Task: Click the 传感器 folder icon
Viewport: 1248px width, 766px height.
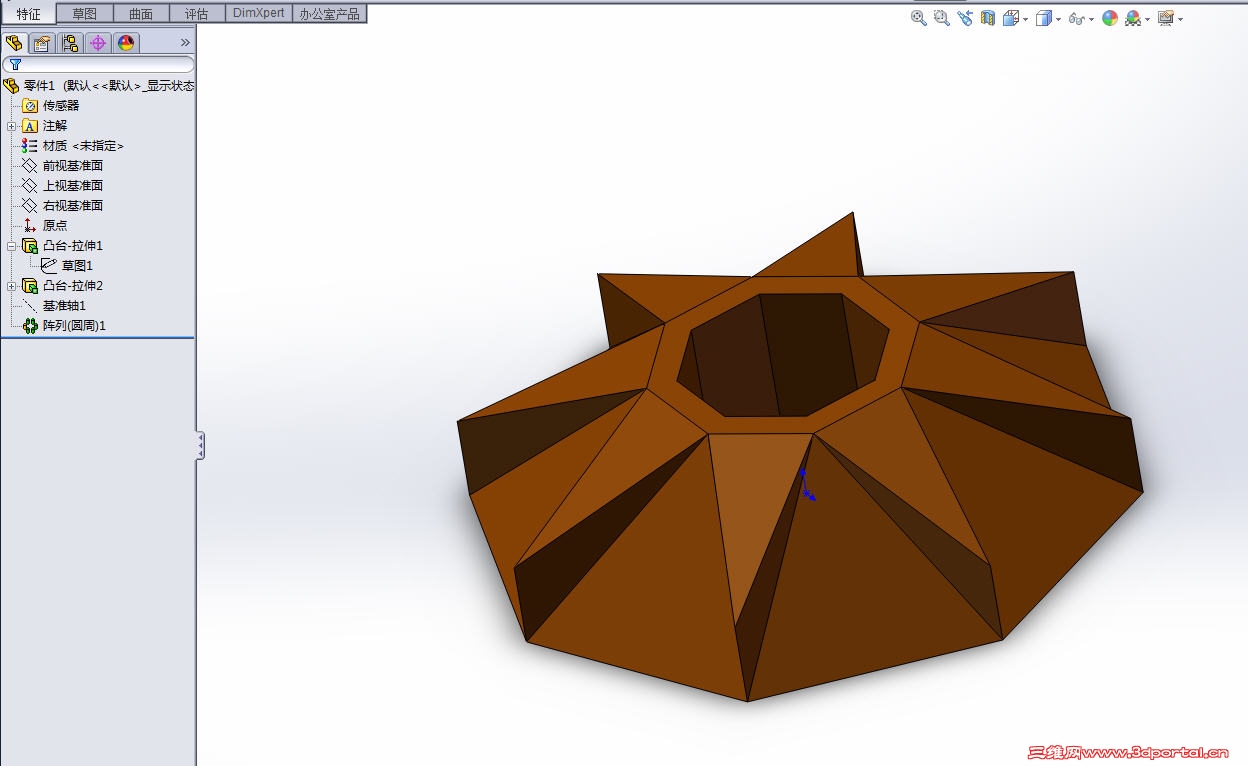Action: click(x=30, y=106)
